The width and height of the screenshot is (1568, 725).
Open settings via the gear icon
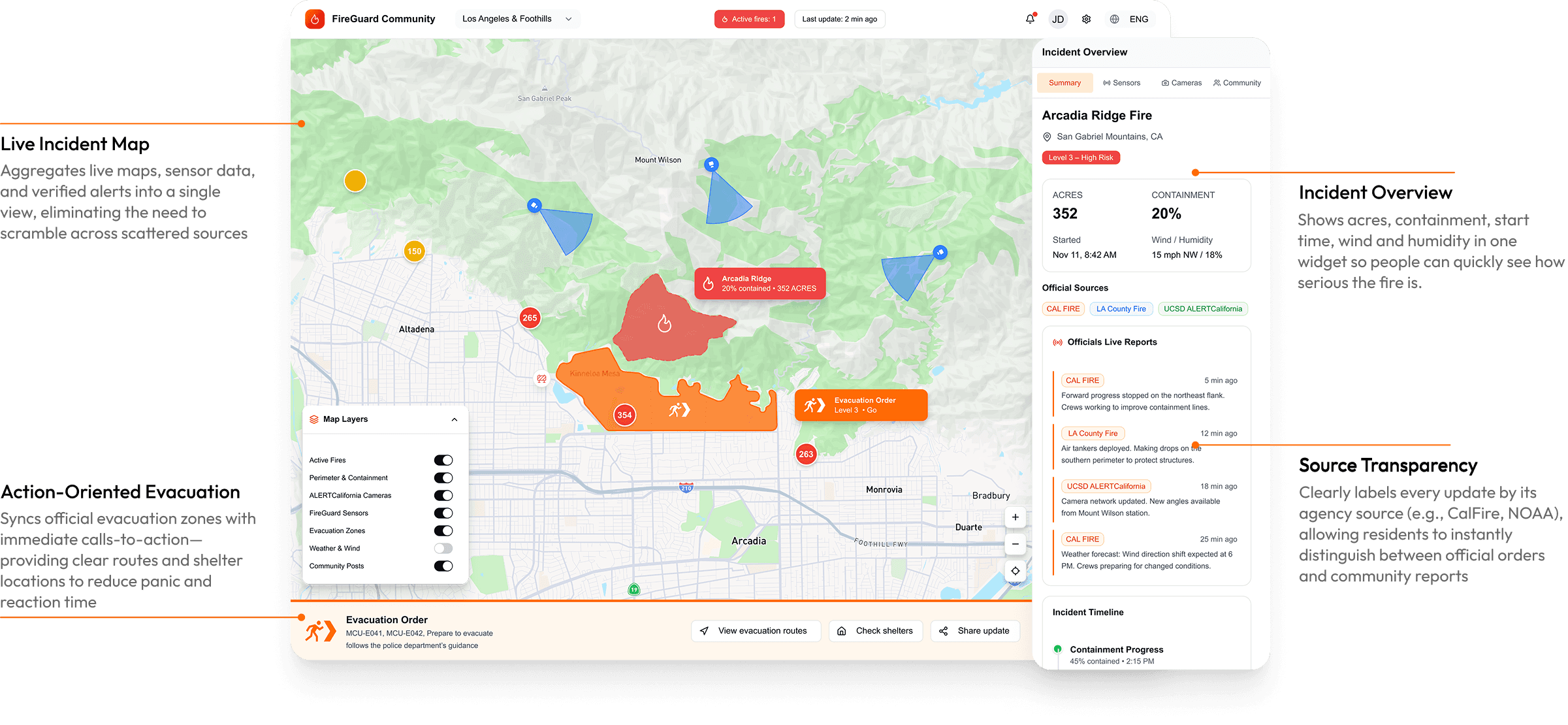click(x=1086, y=19)
